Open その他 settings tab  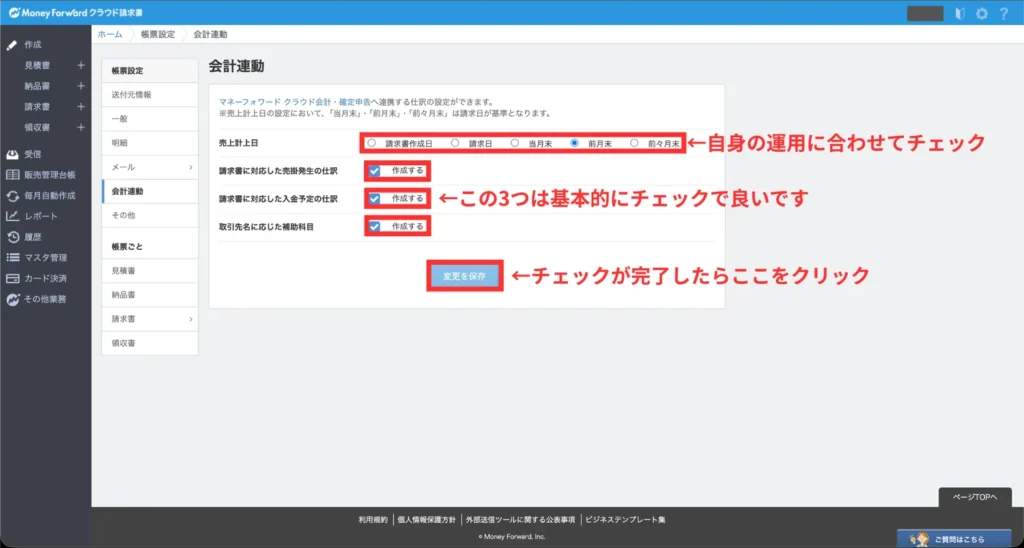click(150, 216)
